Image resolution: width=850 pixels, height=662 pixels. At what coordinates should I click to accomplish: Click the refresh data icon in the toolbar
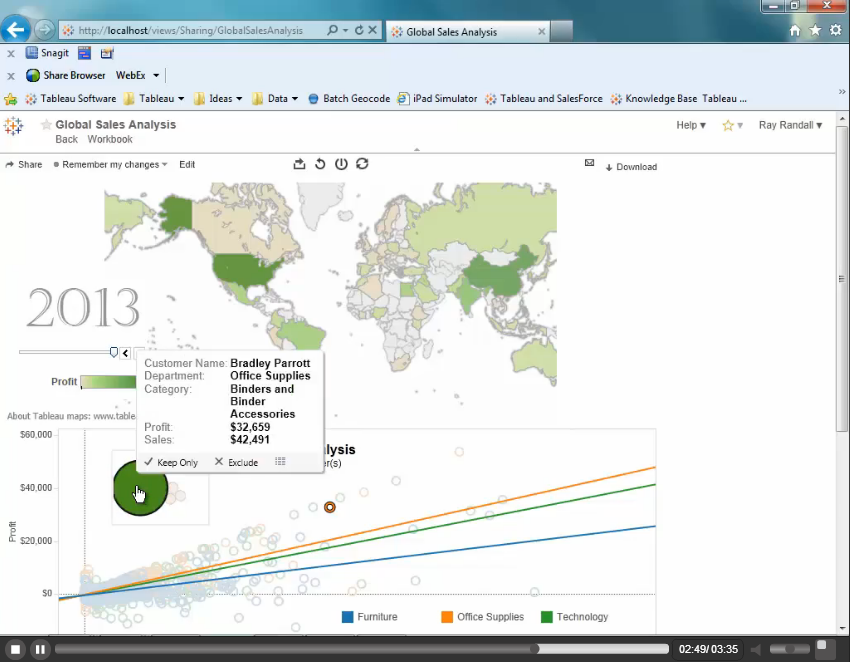pyautogui.click(x=362, y=164)
